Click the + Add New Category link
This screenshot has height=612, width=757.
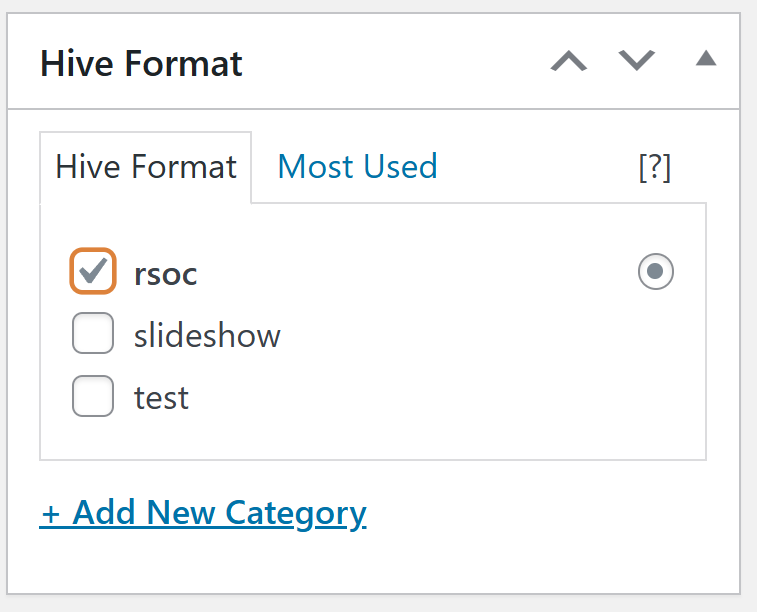203,513
